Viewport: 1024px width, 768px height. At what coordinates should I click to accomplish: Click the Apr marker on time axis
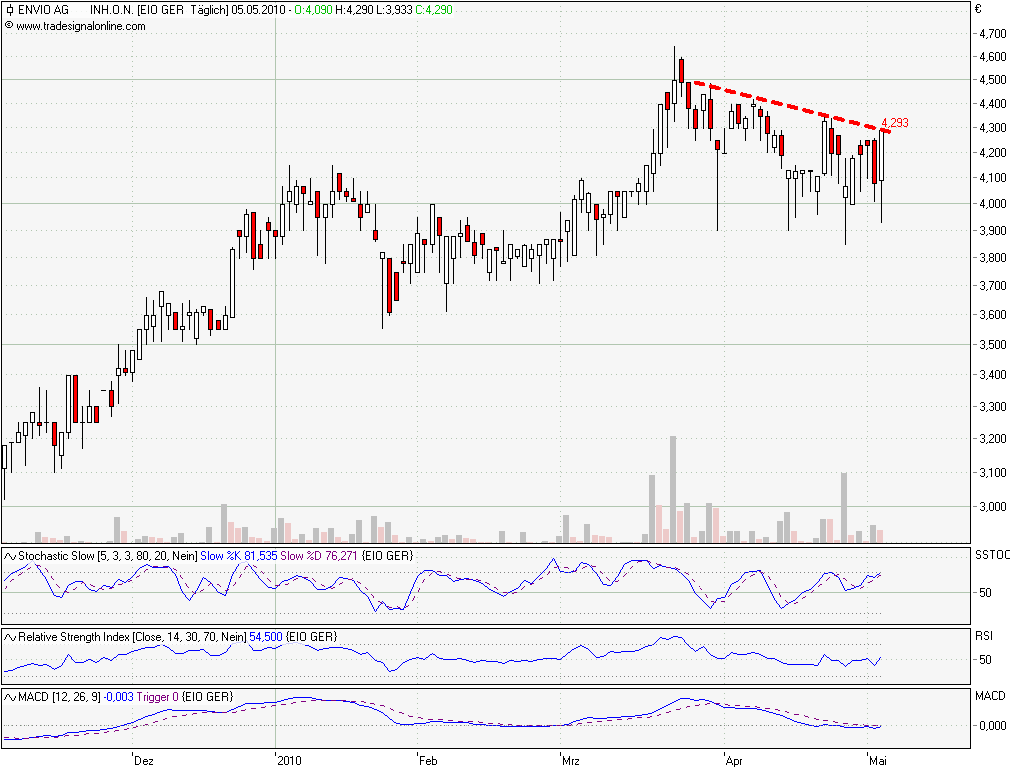coord(734,760)
